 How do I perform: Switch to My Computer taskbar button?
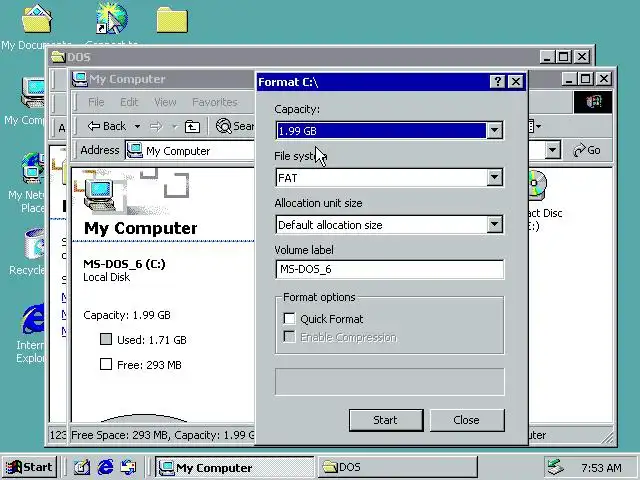click(x=235, y=467)
